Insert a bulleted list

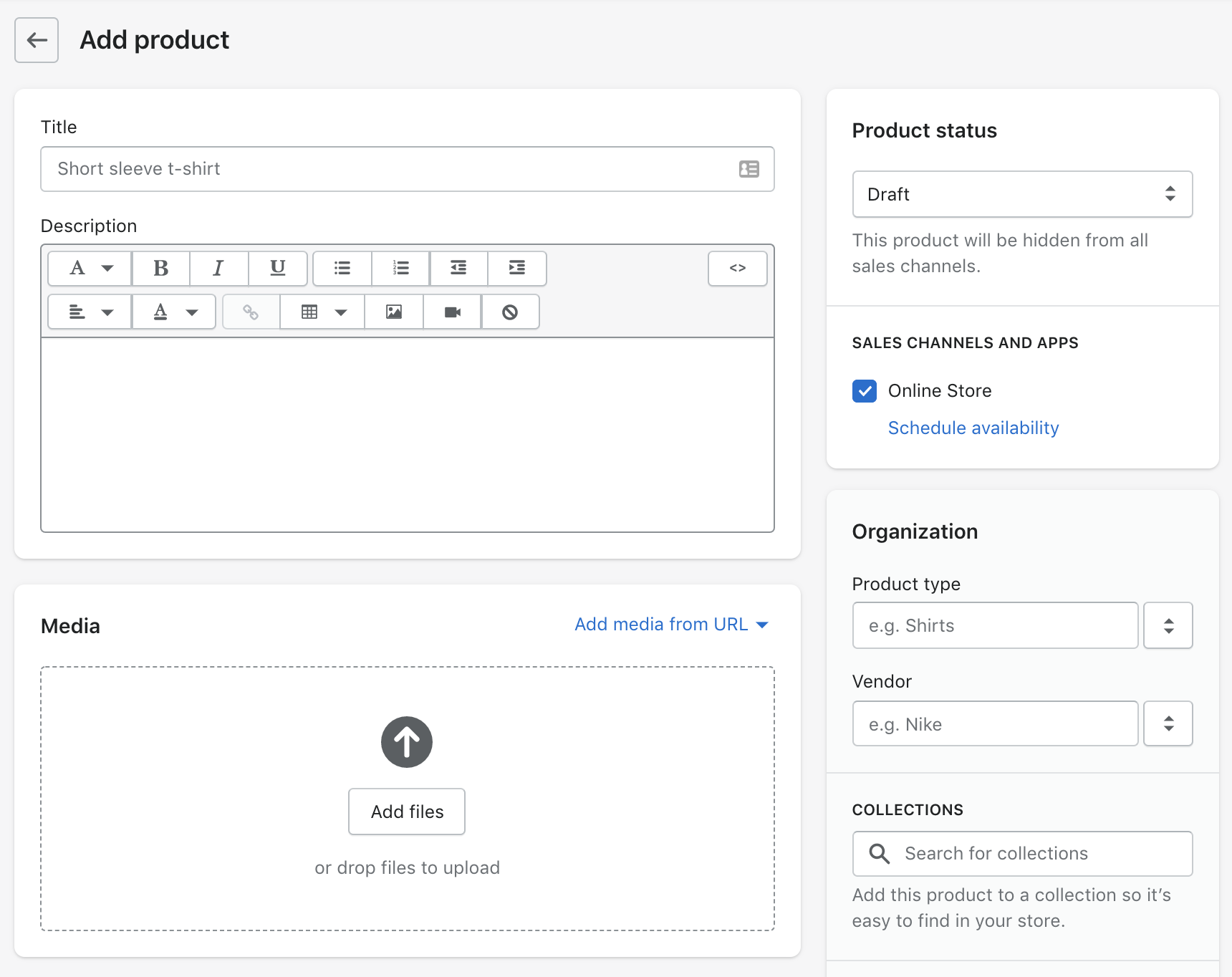coord(342,269)
